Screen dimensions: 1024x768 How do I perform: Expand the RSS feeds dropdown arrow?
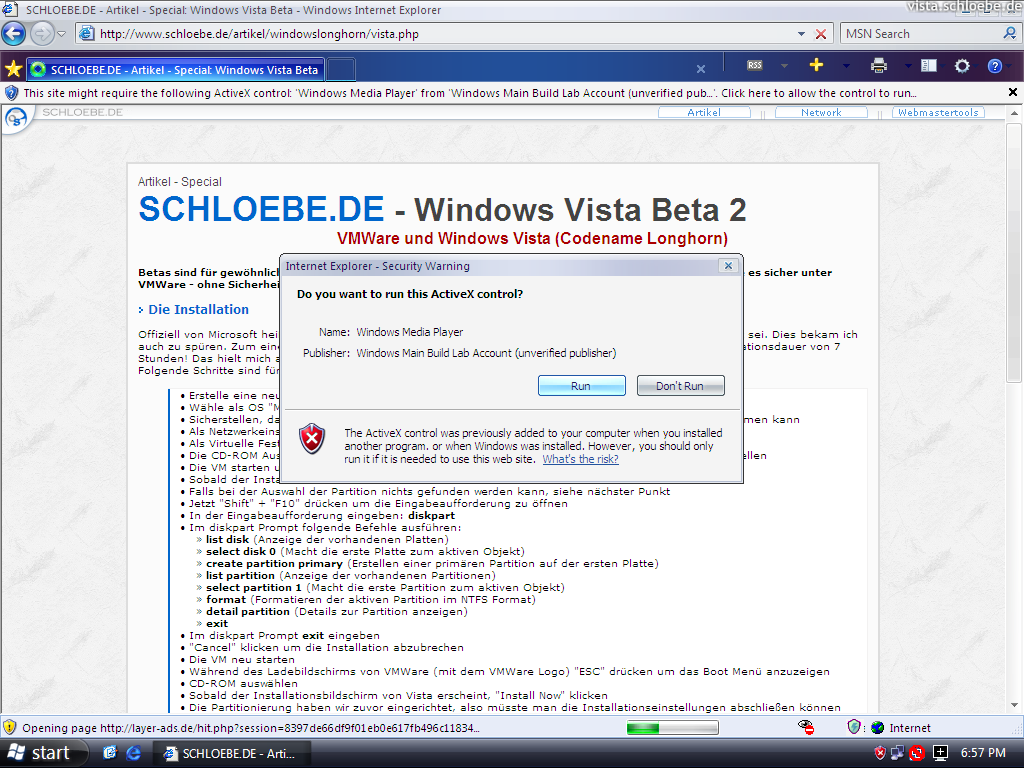point(784,65)
